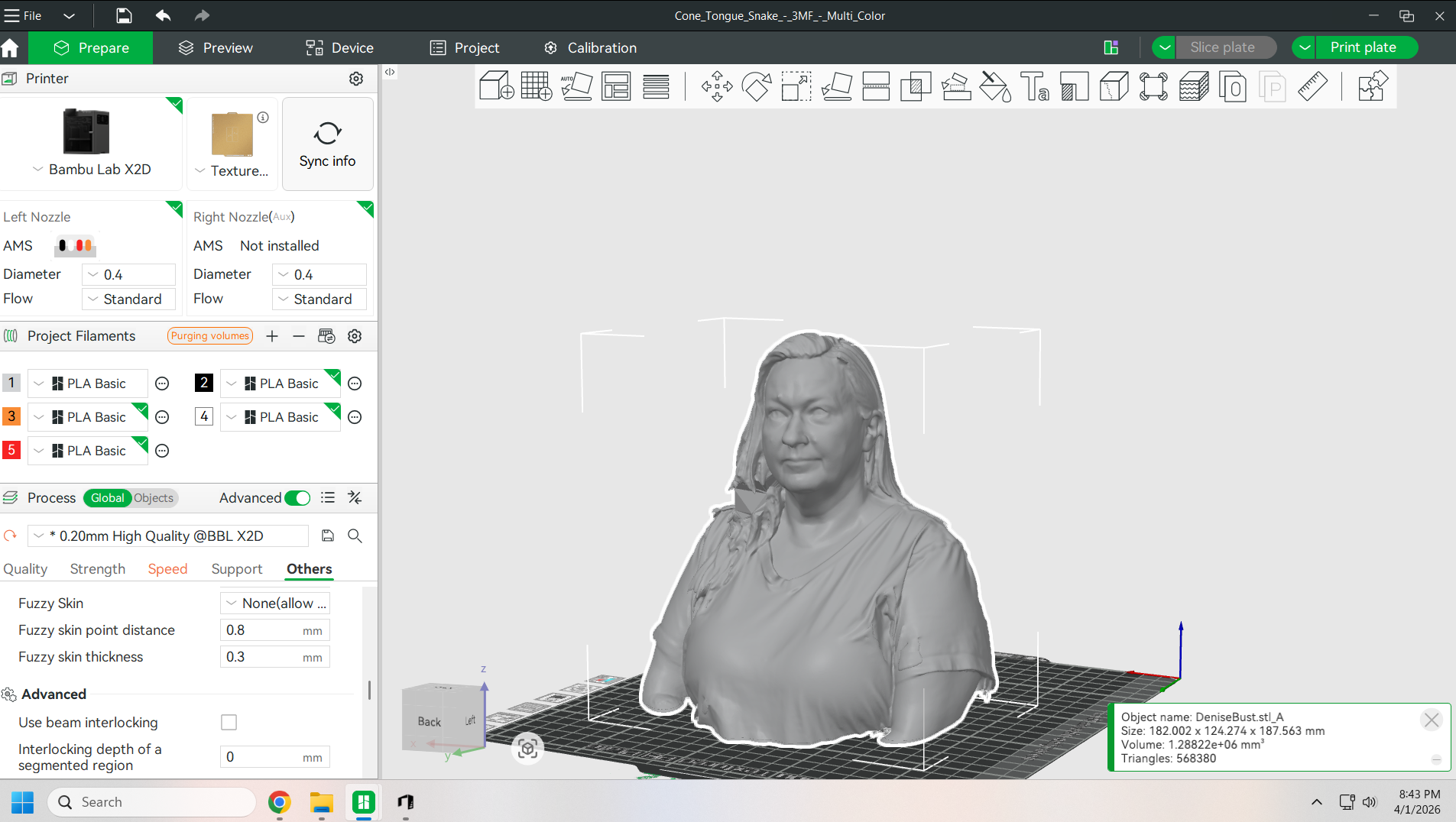The image size is (1456, 822).
Task: Activate the Move tool in toolbar
Action: (x=716, y=86)
